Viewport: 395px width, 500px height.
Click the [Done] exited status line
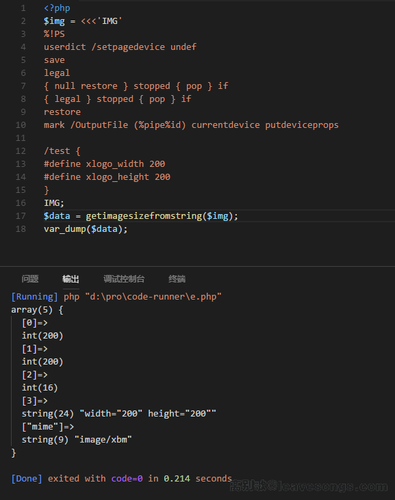pyautogui.click(x=121, y=479)
